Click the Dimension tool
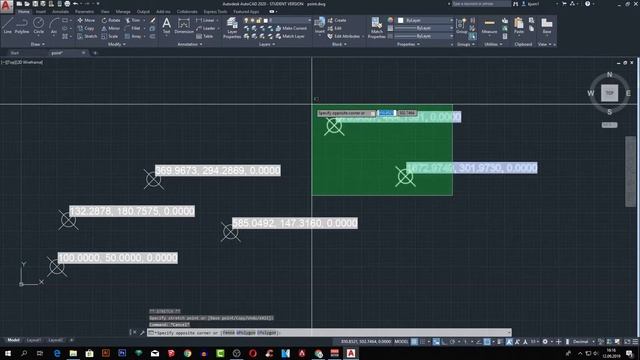Screen dimensions: 640x360 tap(184, 26)
